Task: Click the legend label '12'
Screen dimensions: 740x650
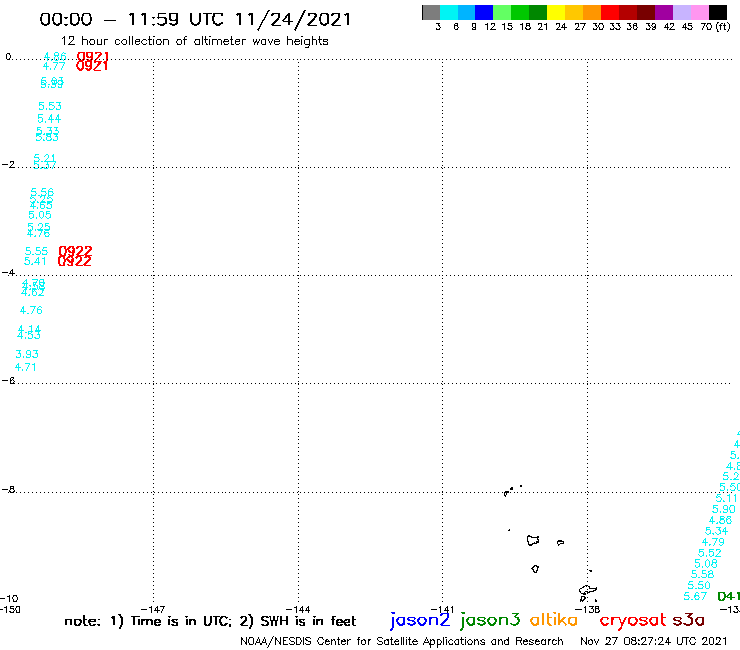Action: tap(490, 27)
